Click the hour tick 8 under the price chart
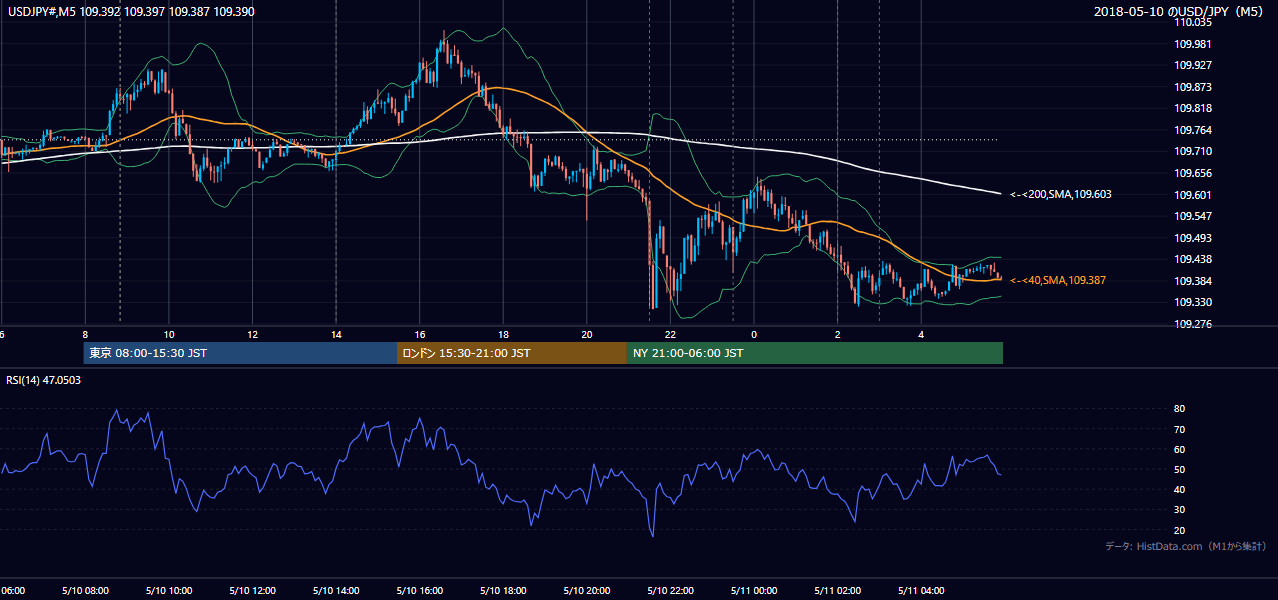This screenshot has height=600, width=1278. [85, 335]
